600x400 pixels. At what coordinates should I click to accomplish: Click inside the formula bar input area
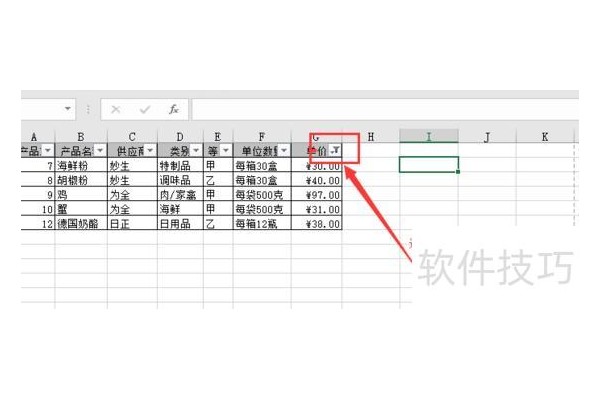(385, 110)
